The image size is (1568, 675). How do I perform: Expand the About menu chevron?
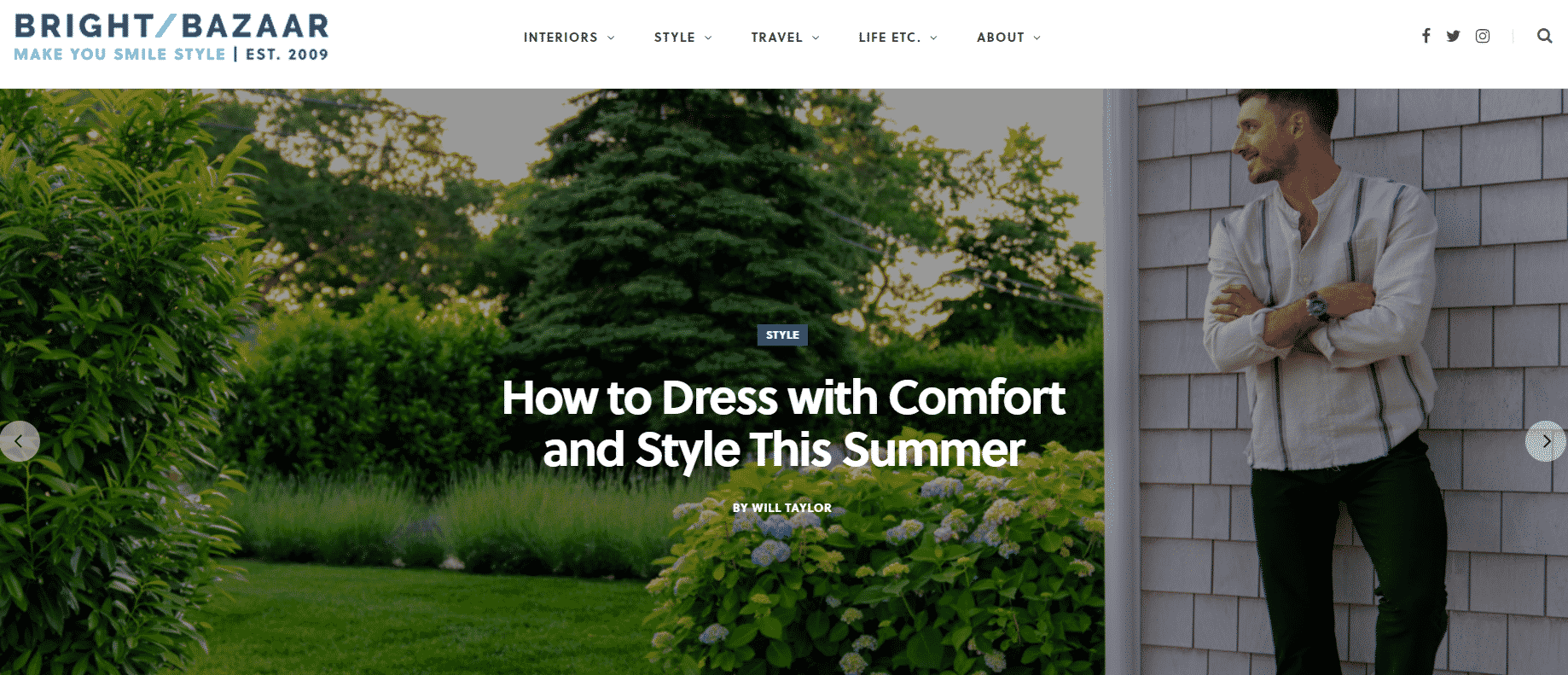[1037, 38]
